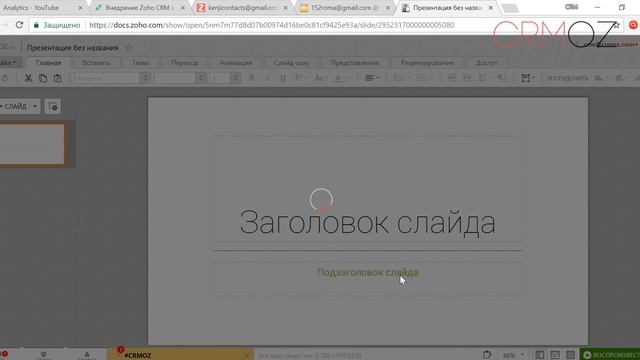The image size is (640, 360).
Task: Click the Воспроизвести play button
Action: 611,355
